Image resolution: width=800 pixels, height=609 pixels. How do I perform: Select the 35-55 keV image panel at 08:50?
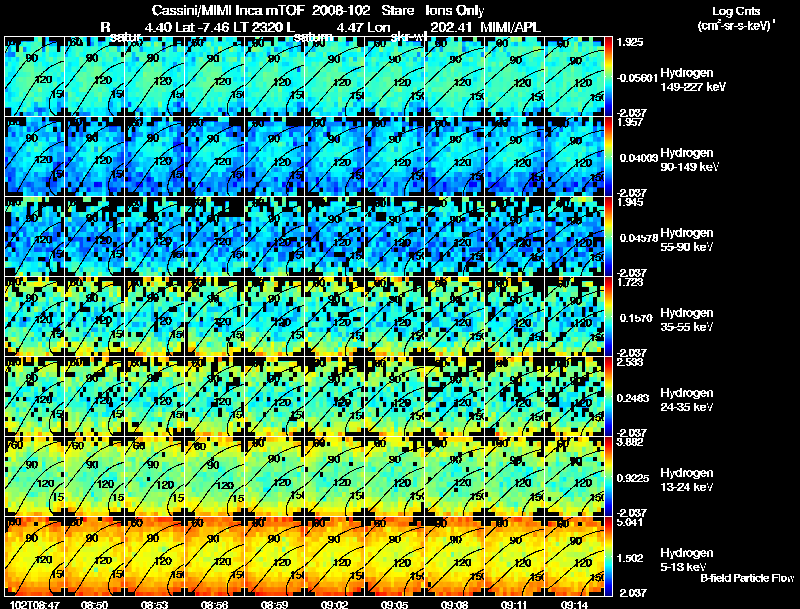click(x=95, y=316)
